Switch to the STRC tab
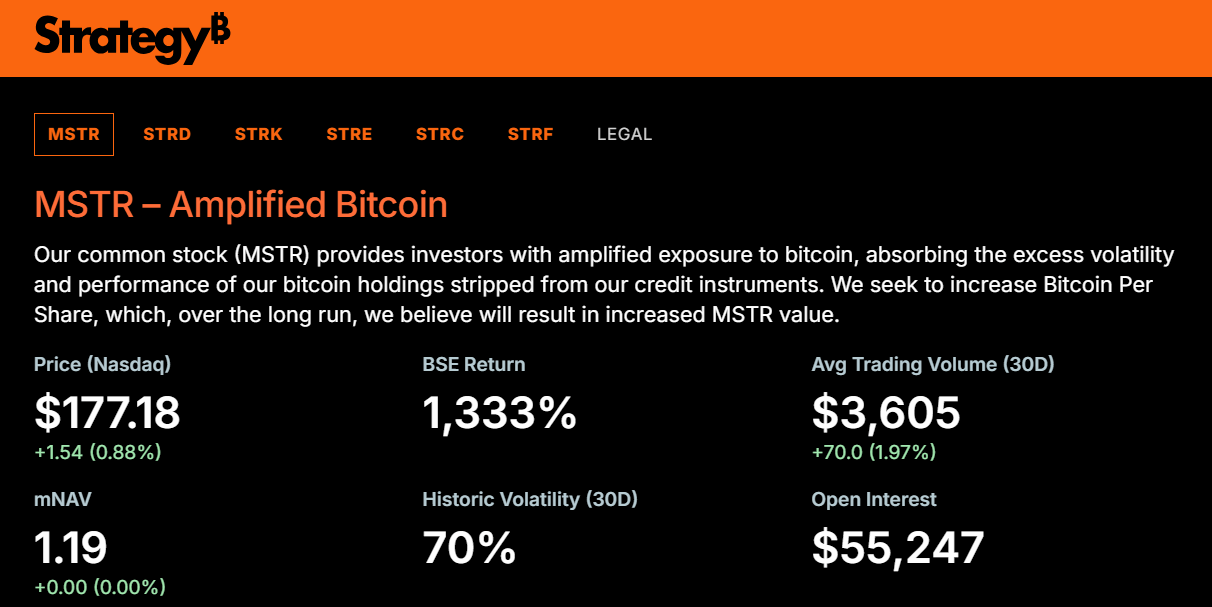Image resolution: width=1212 pixels, height=607 pixels. coord(440,134)
